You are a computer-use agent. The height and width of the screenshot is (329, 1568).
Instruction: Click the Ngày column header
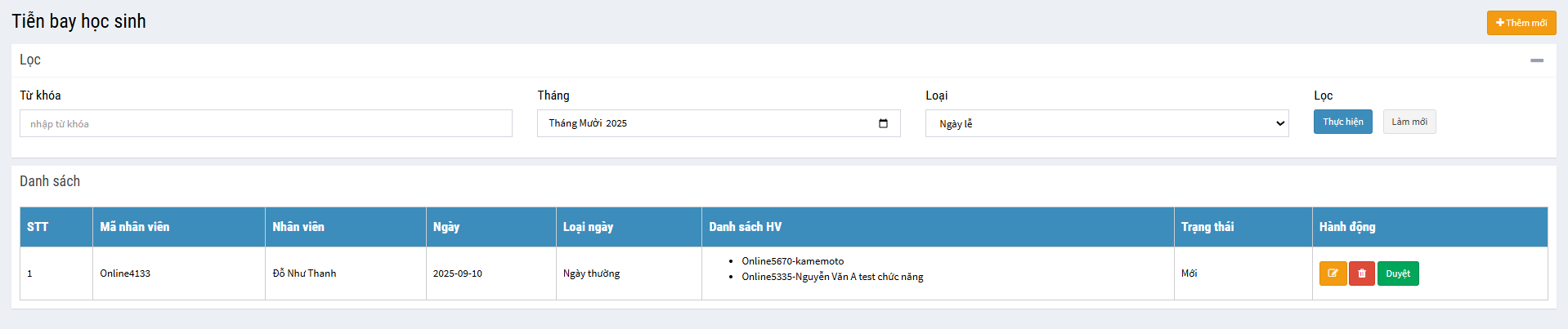tap(446, 227)
